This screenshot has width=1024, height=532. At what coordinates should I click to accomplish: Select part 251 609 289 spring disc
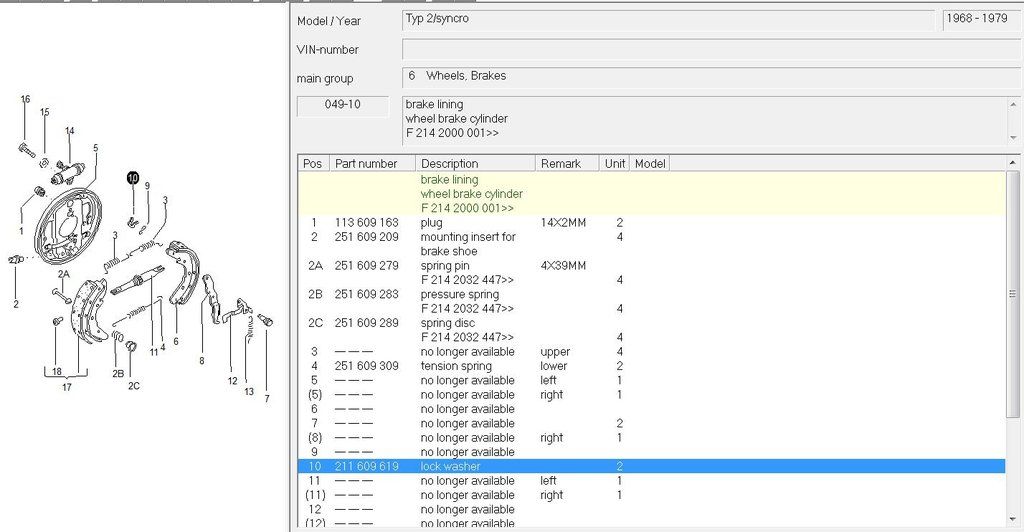point(651,330)
